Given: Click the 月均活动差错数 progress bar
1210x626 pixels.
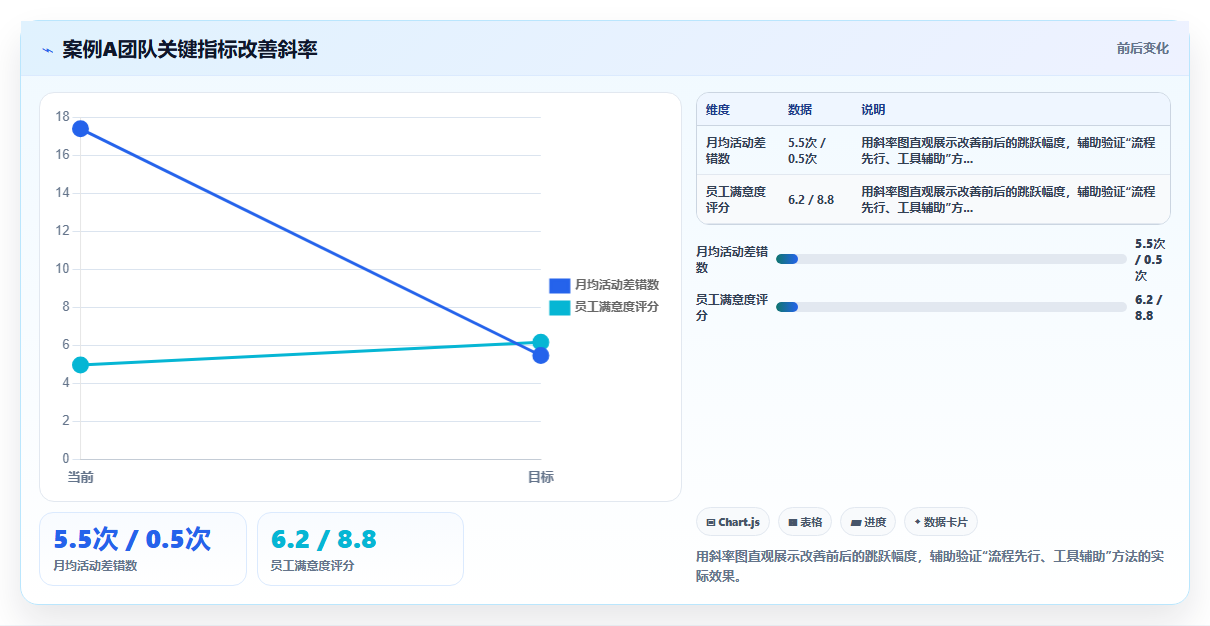Looking at the screenshot, I should pos(951,259).
